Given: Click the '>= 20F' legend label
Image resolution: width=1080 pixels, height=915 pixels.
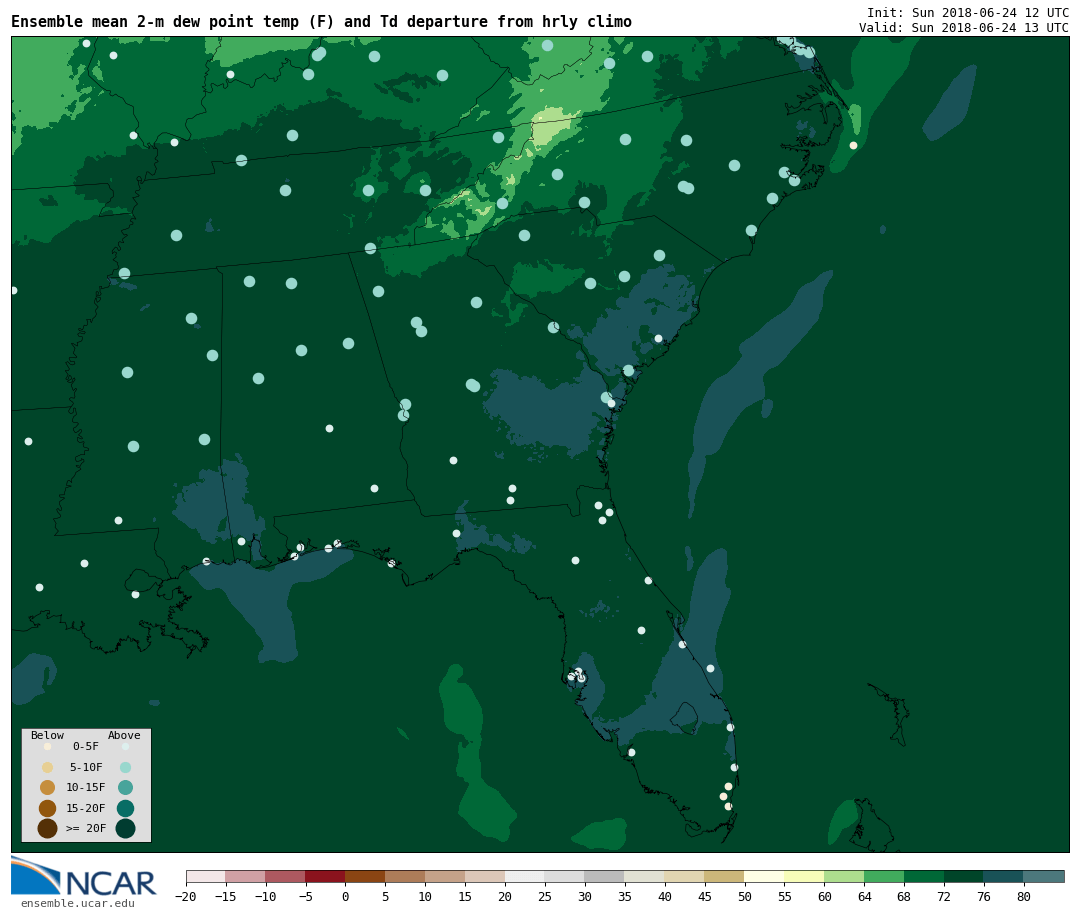Looking at the screenshot, I should point(86,828).
